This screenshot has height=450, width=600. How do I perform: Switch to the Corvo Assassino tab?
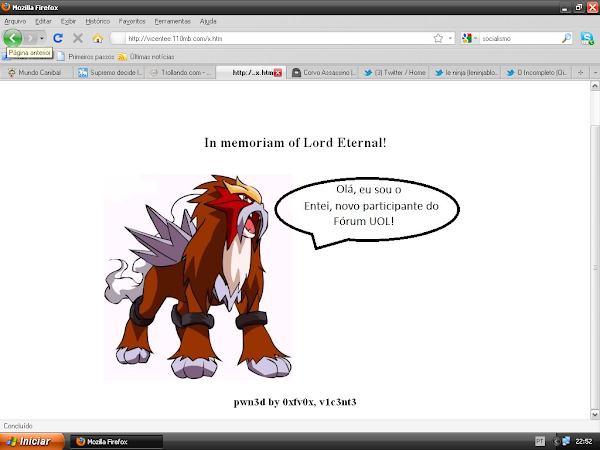[323, 72]
